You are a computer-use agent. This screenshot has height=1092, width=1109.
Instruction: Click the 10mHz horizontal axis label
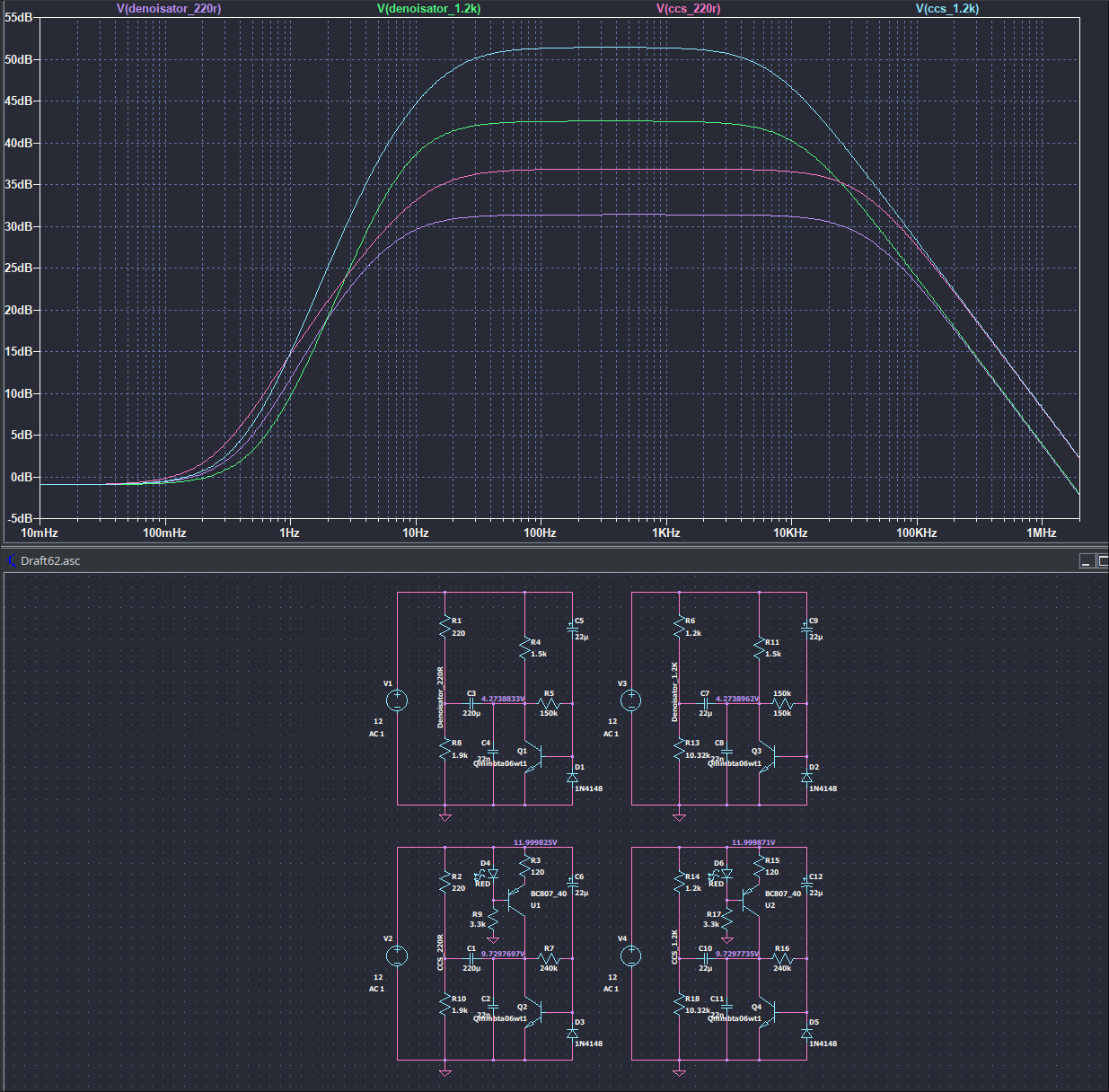click(x=39, y=533)
